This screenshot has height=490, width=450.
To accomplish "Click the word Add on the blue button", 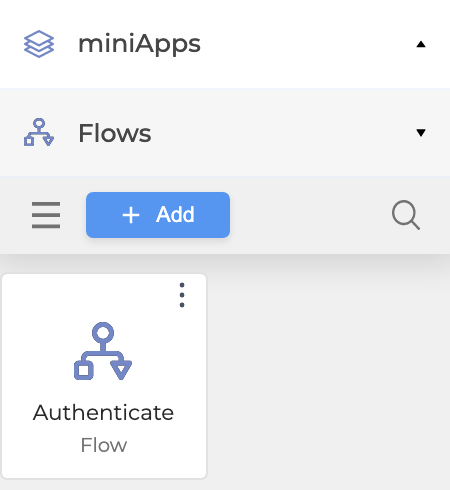I will click(x=175, y=214).
